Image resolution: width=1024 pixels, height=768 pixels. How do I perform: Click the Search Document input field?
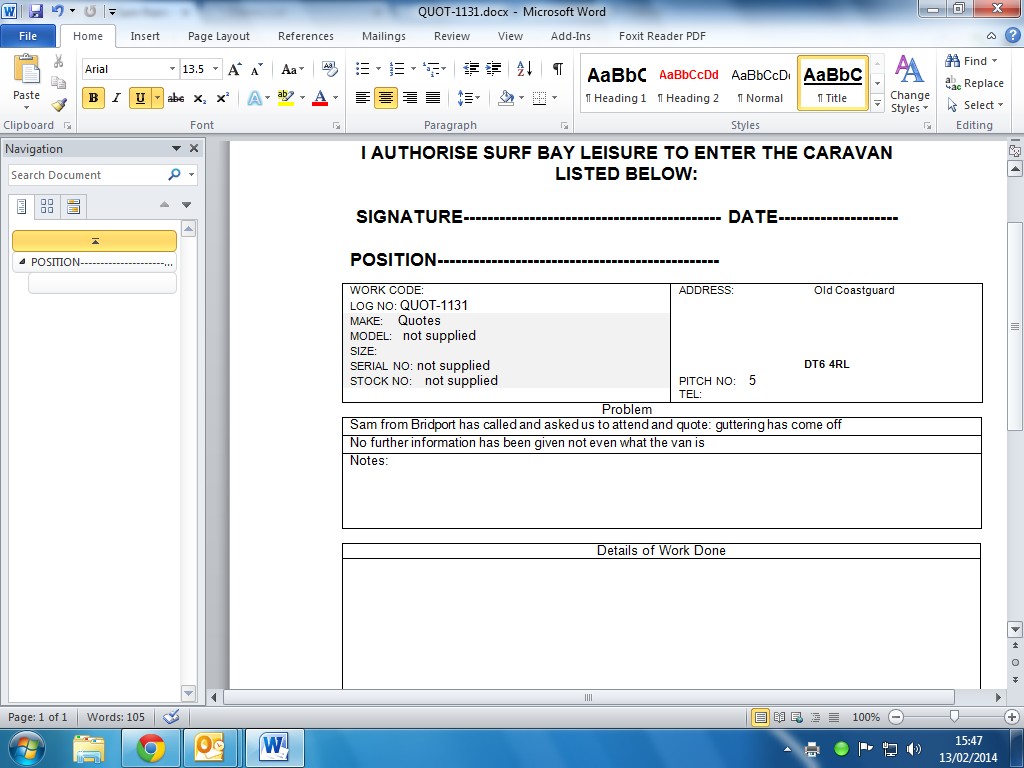click(87, 175)
